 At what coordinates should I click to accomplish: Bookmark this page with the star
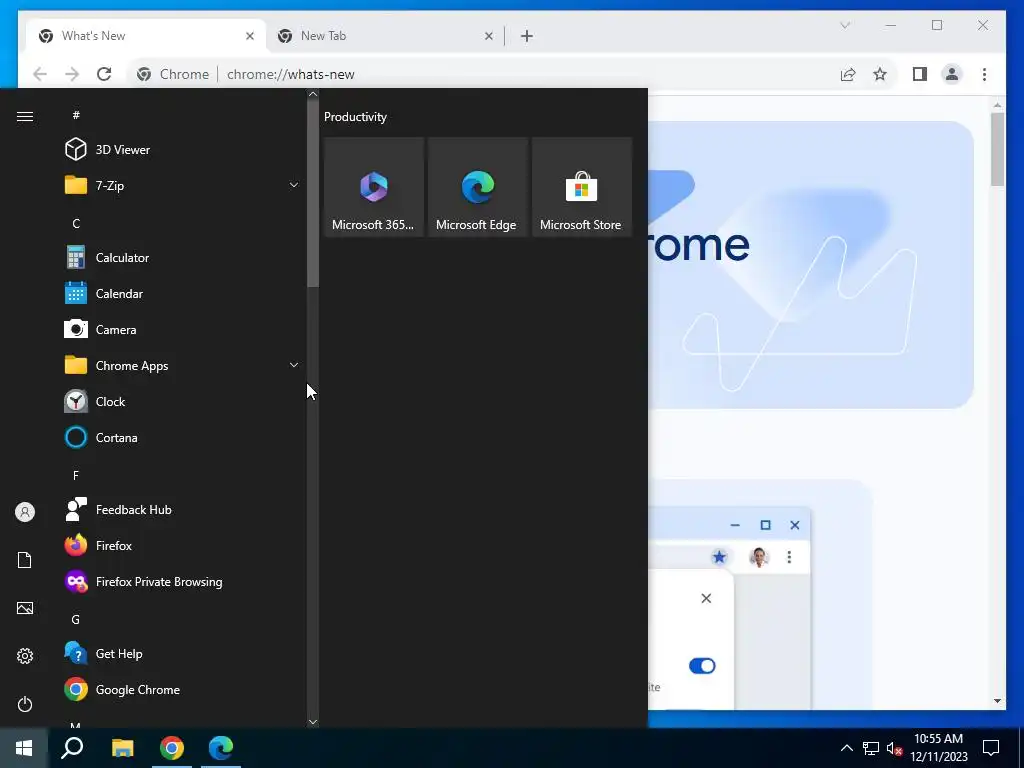coord(880,74)
